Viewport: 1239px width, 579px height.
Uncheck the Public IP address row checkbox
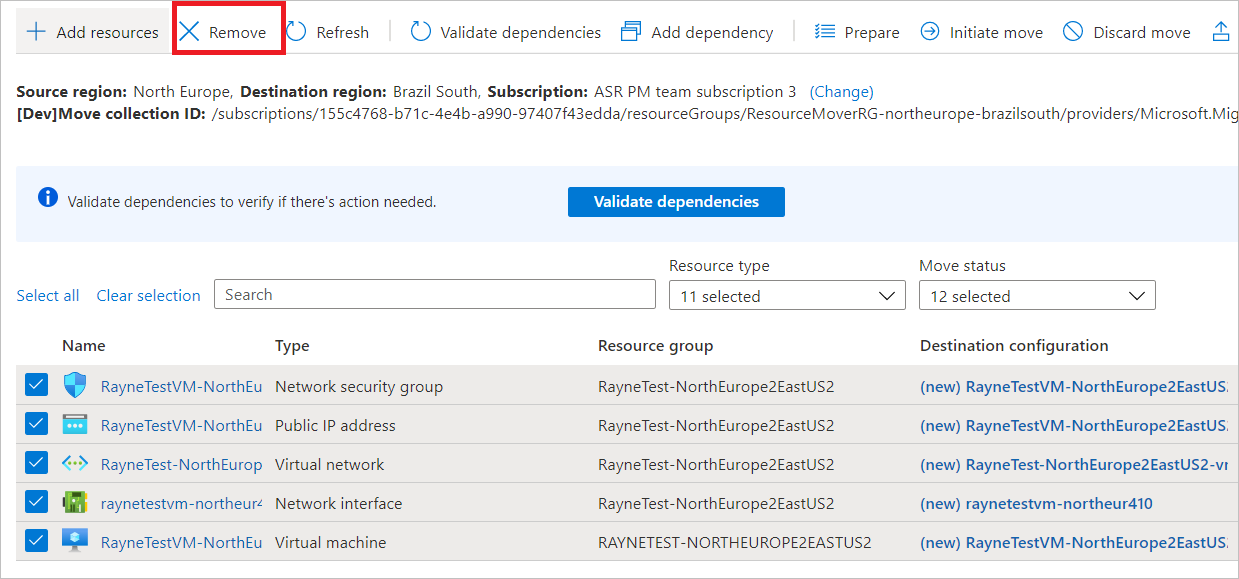pyautogui.click(x=36, y=425)
